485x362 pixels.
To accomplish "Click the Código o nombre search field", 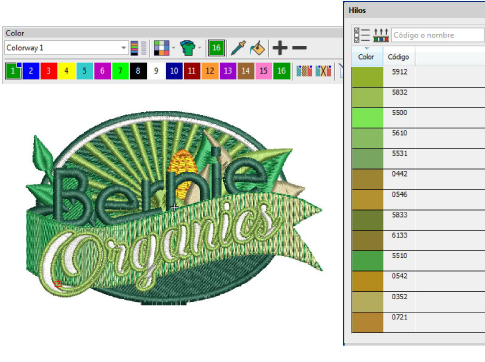I will pos(438,35).
